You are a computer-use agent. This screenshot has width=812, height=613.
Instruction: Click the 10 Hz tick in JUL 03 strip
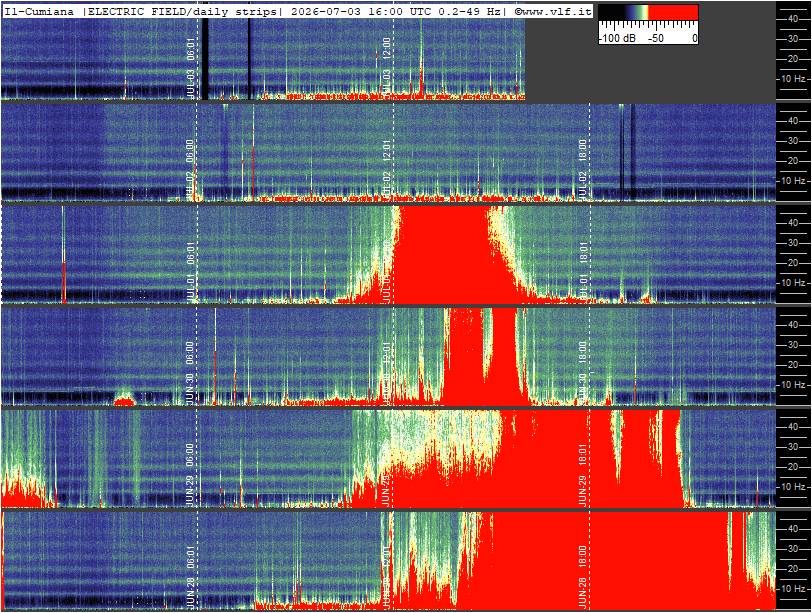[793, 79]
